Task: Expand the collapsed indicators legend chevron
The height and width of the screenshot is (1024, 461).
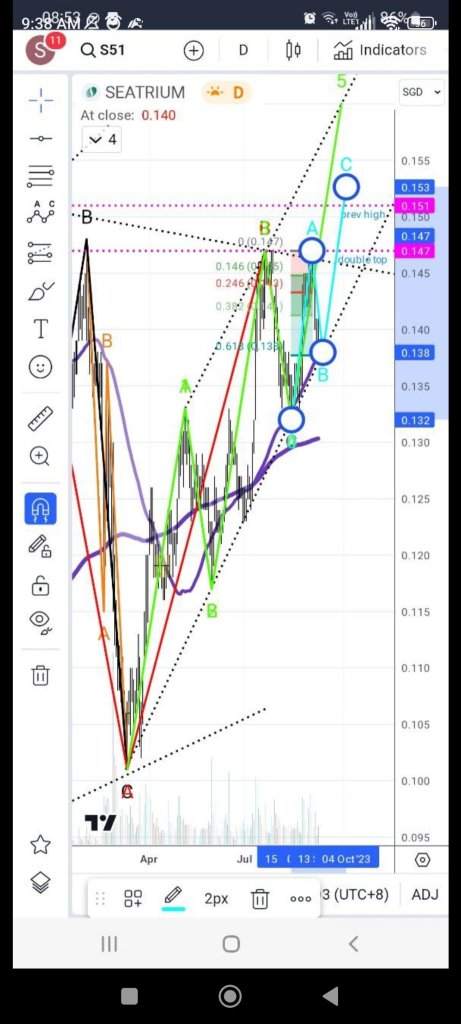Action: [x=103, y=139]
